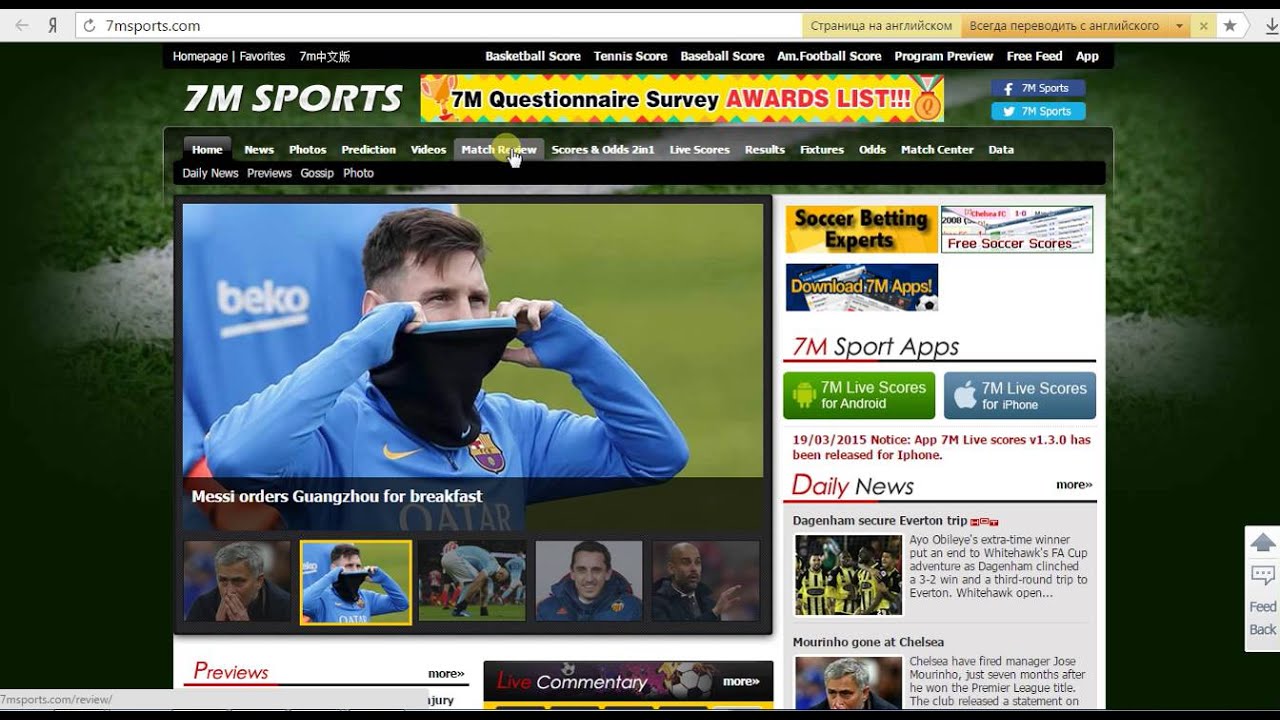The width and height of the screenshot is (1280, 720).
Task: Switch to 7m中文版 Chinese version
Action: (x=324, y=56)
